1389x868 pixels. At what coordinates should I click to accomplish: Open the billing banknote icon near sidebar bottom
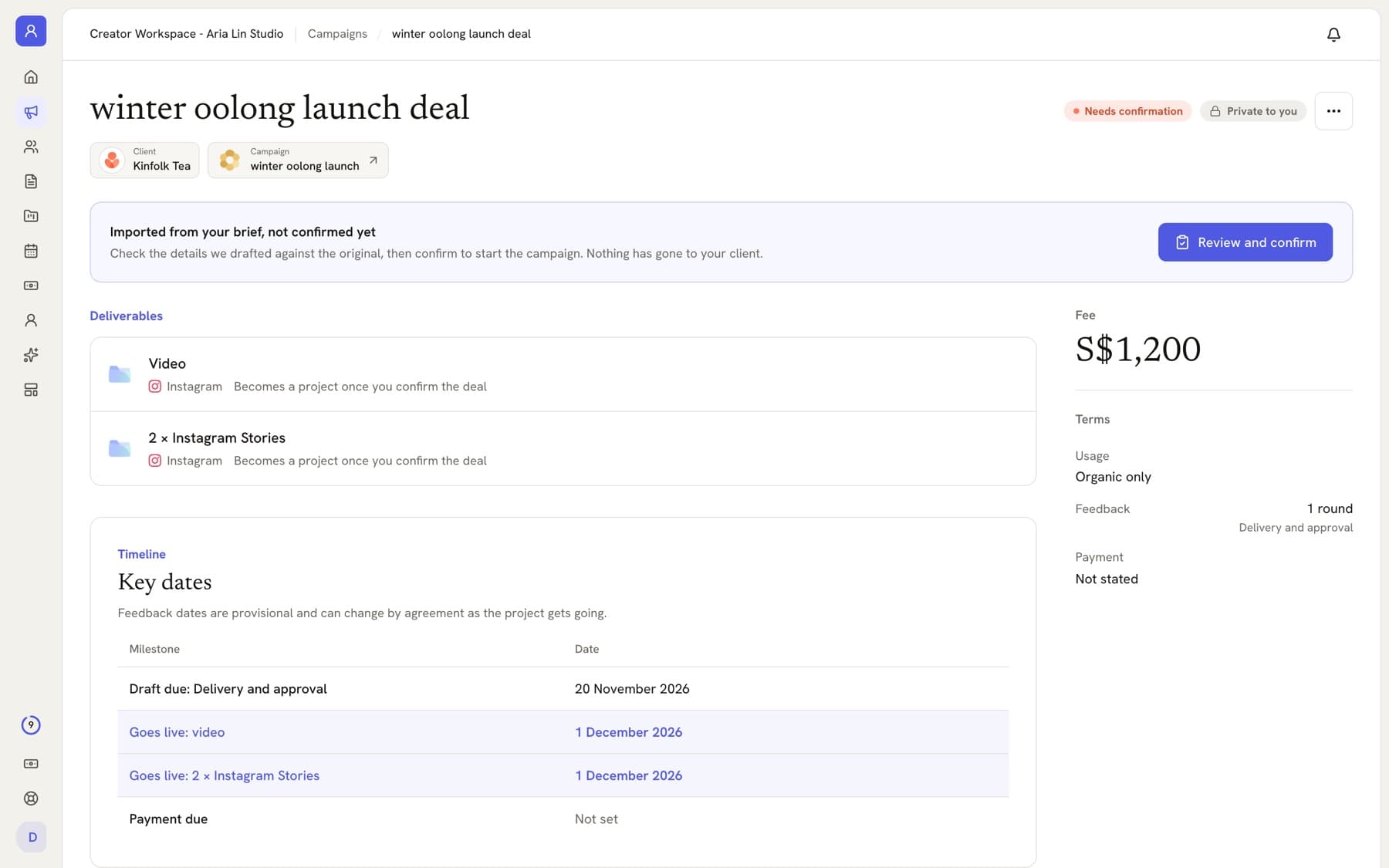(x=31, y=764)
